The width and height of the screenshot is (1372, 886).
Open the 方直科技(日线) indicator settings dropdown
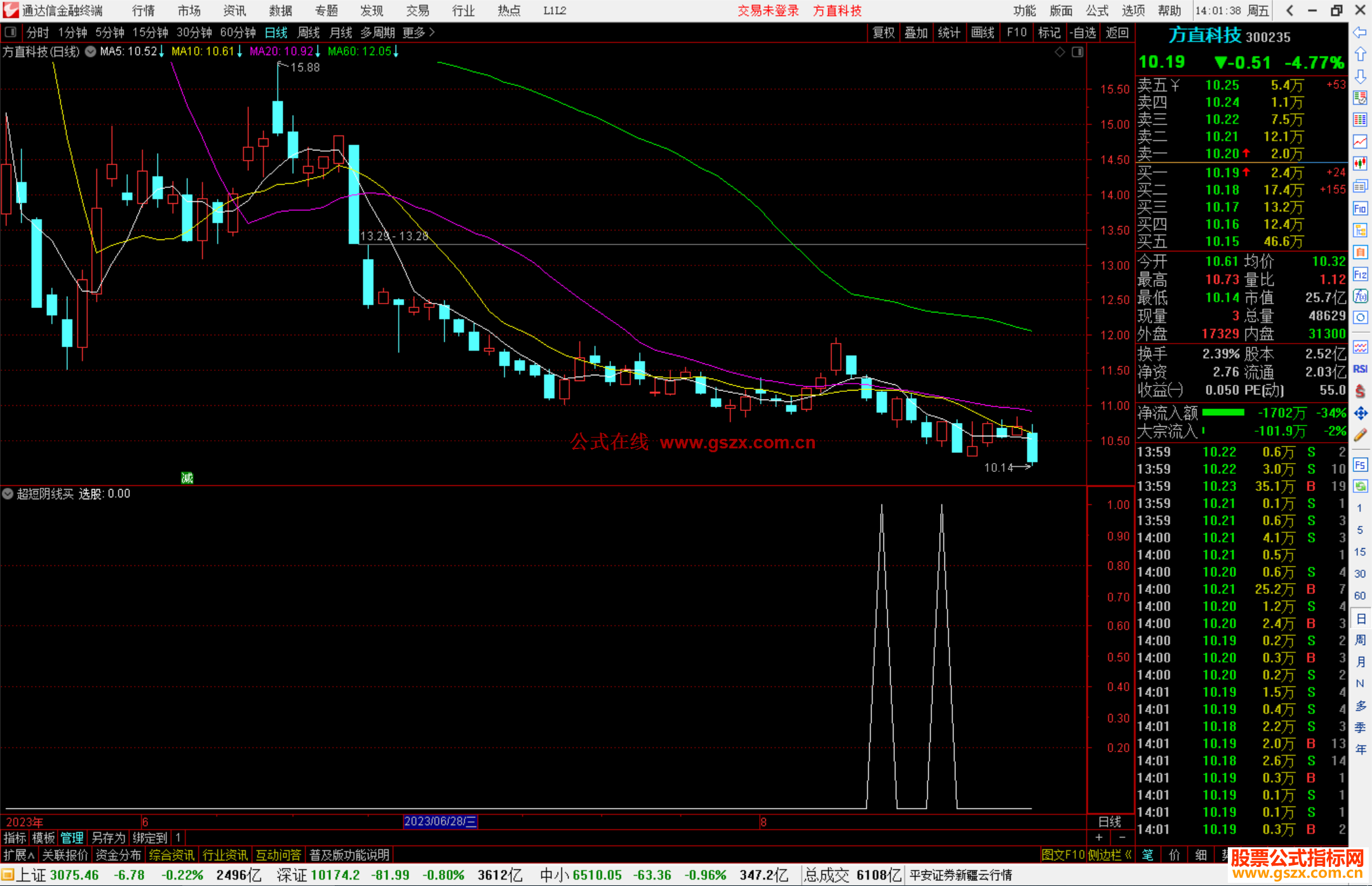(91, 51)
